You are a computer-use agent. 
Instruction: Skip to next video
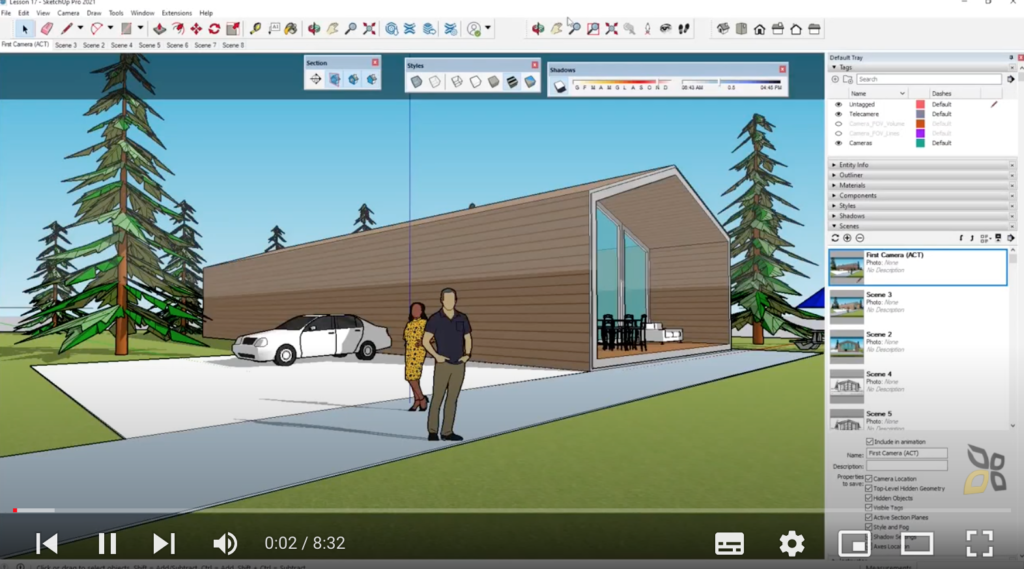pos(164,544)
